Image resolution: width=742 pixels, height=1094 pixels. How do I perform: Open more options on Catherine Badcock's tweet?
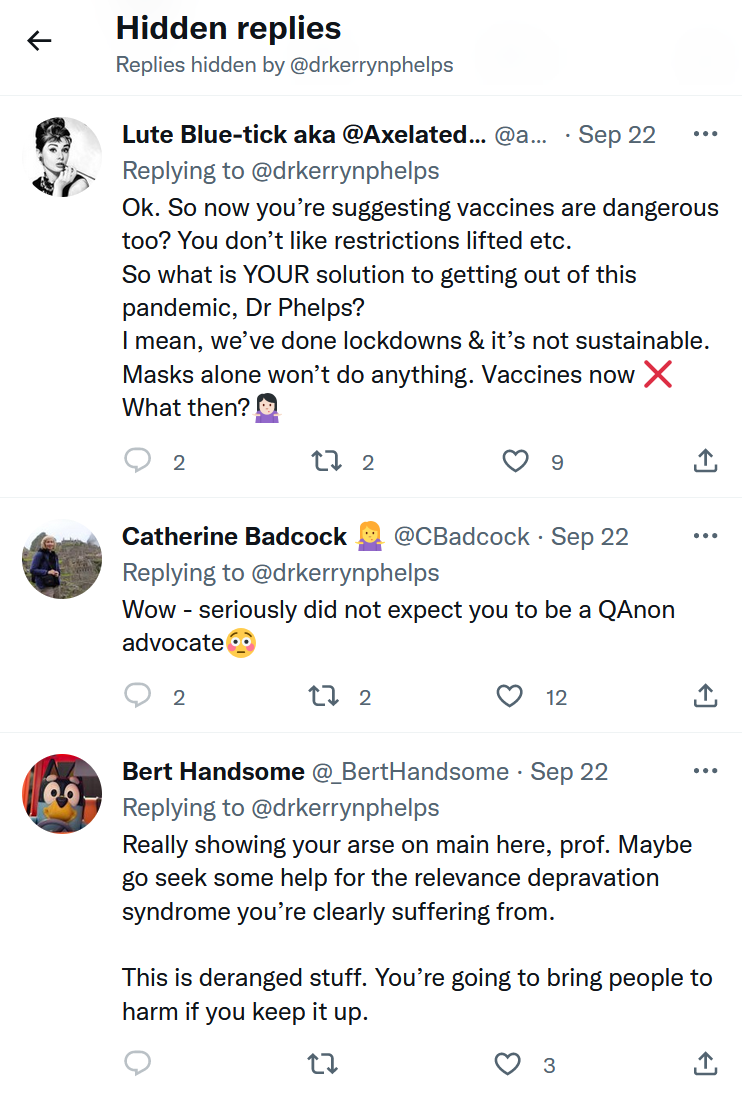(705, 537)
